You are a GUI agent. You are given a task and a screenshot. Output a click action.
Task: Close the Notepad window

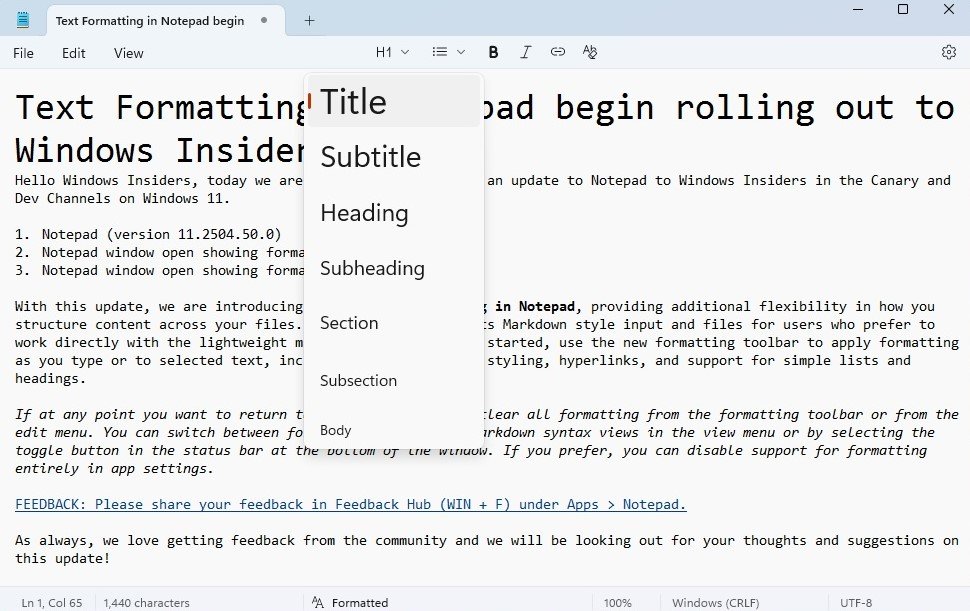tap(948, 9)
